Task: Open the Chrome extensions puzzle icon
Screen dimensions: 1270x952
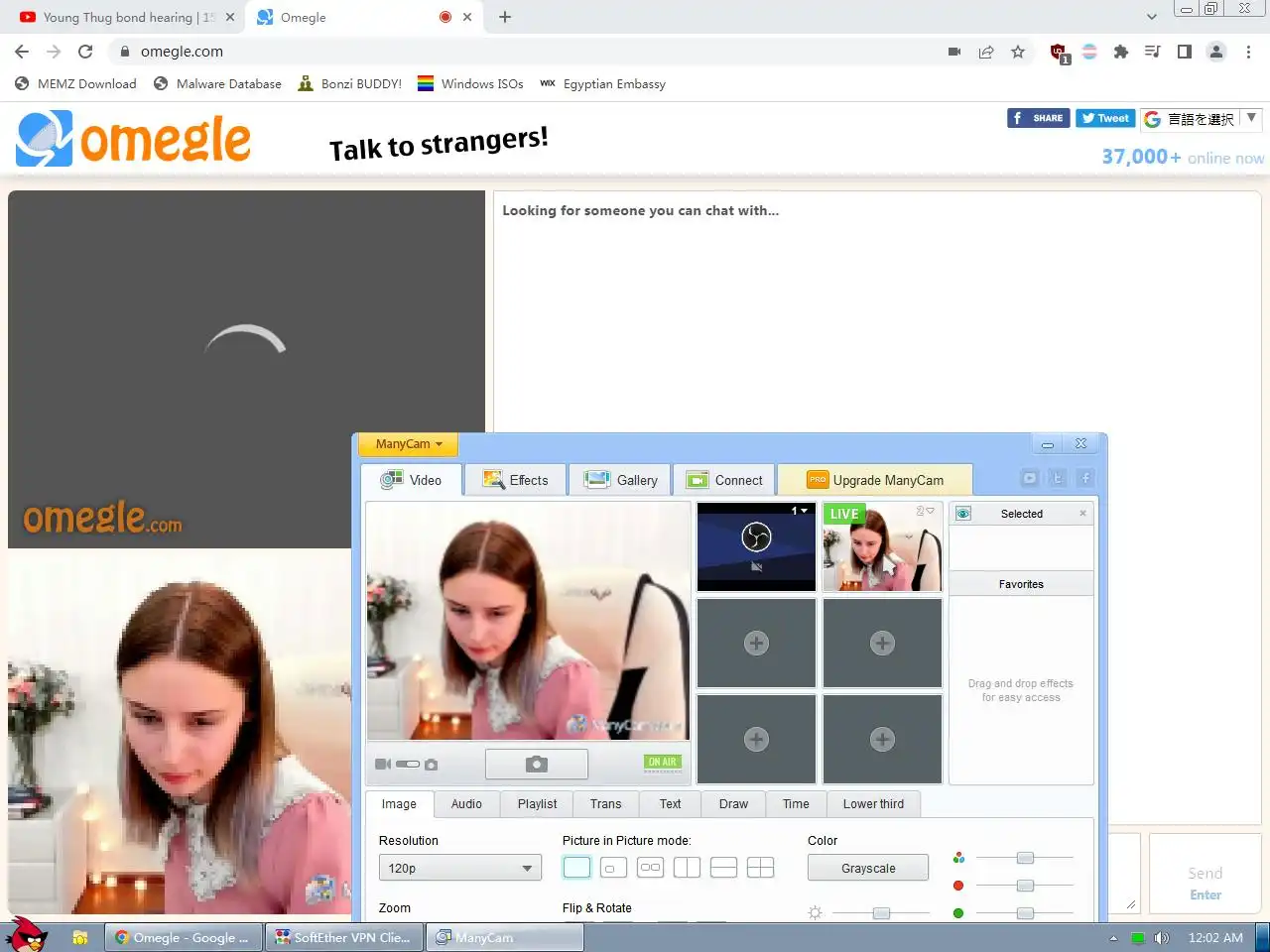Action: 1121,52
